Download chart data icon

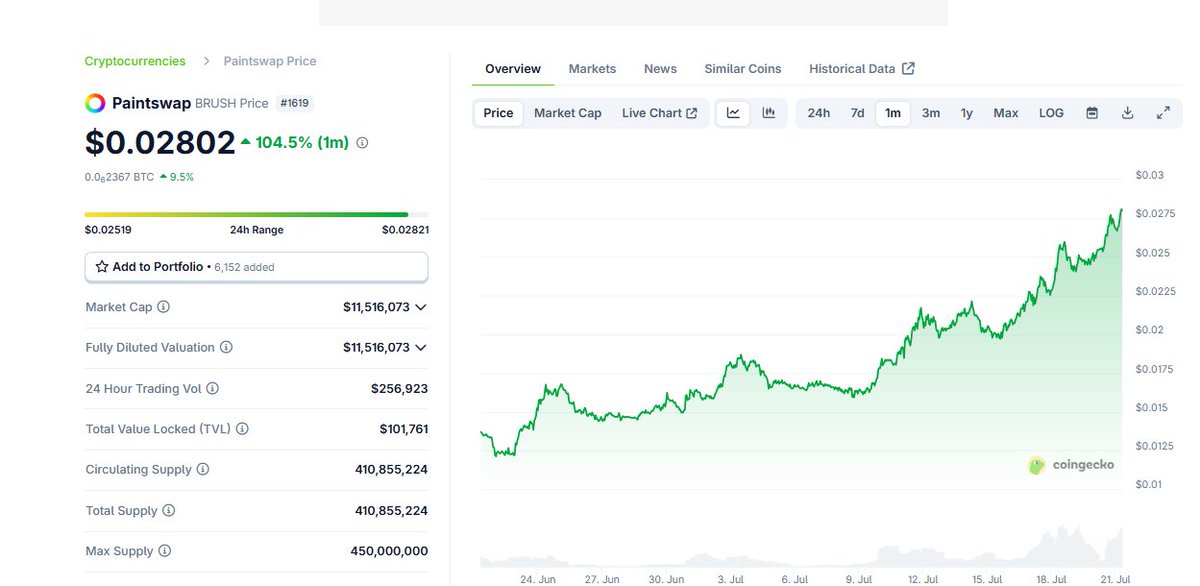coord(1127,113)
